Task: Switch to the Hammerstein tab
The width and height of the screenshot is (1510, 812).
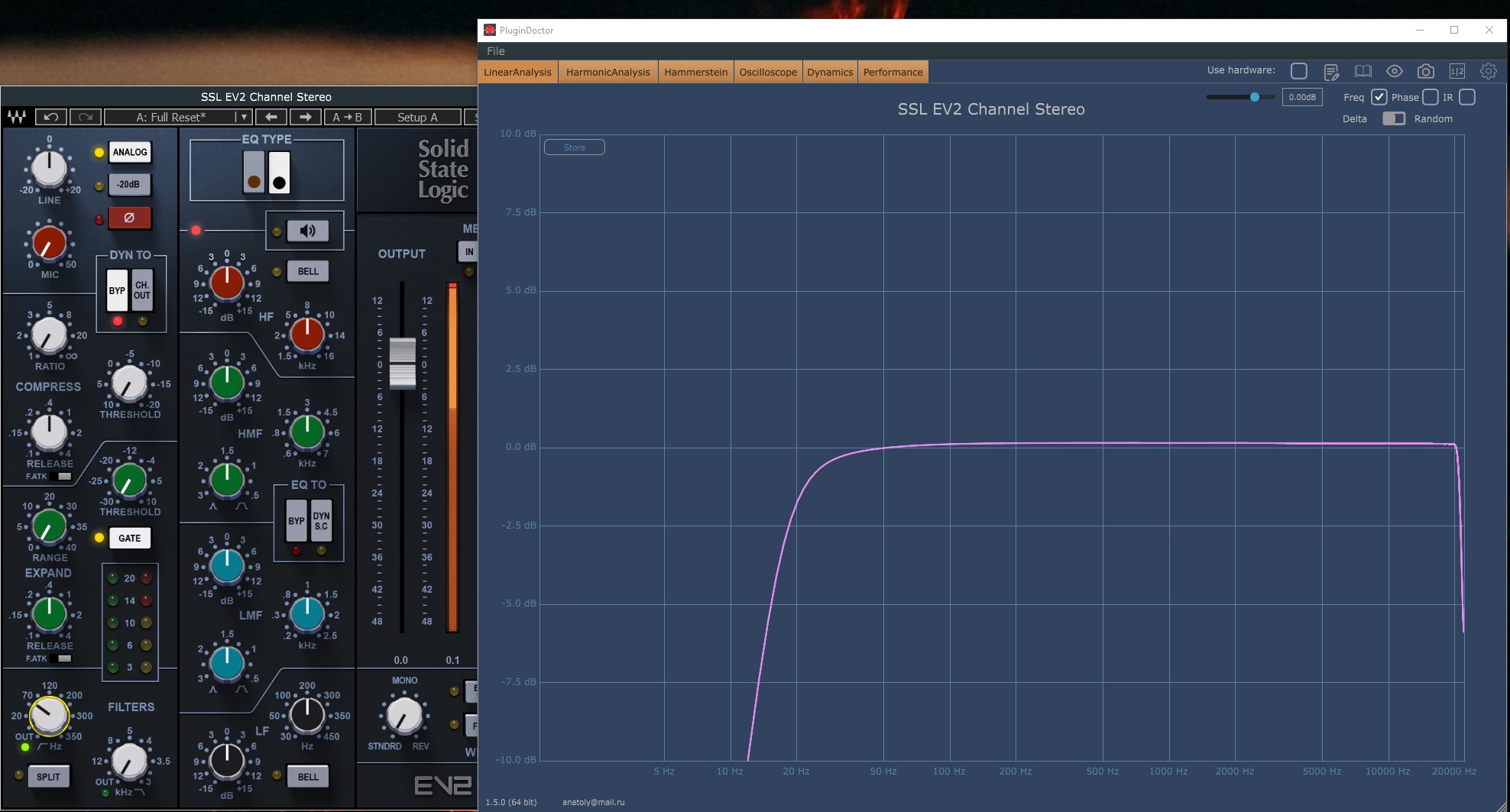Action: 695,72
